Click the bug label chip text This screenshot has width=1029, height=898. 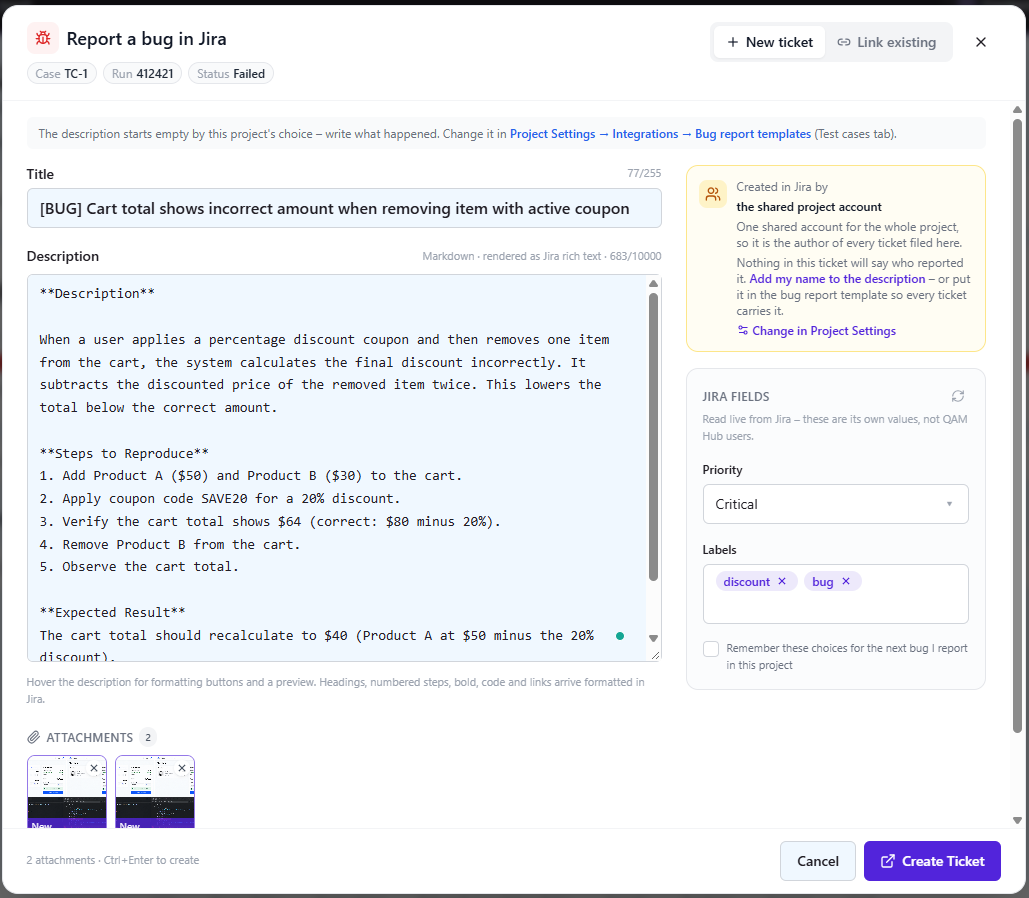click(x=822, y=582)
